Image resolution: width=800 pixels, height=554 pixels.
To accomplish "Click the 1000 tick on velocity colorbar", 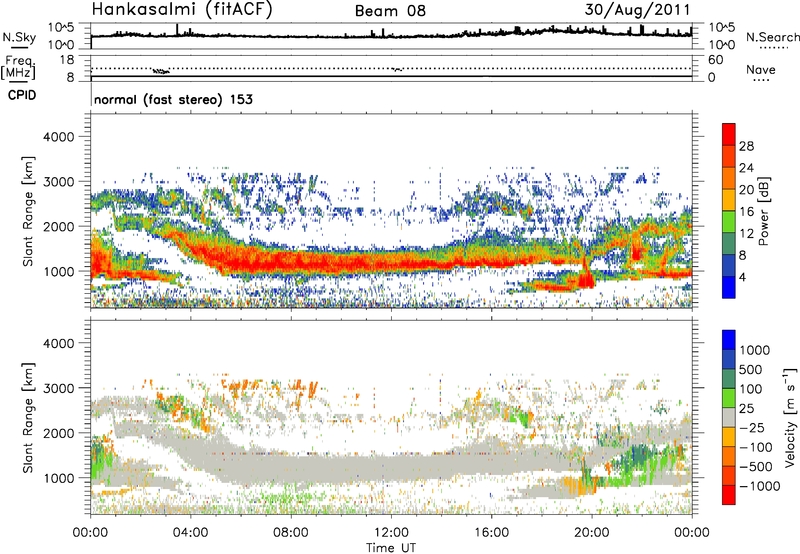I will (x=755, y=350).
